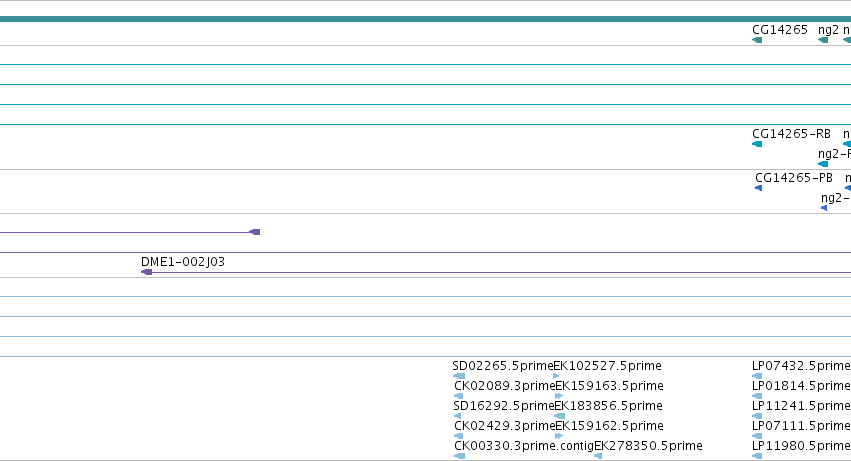This screenshot has width=851, height=461.
Task: Click the cyan ng2-R transcript arrow glyph
Action: (823, 164)
